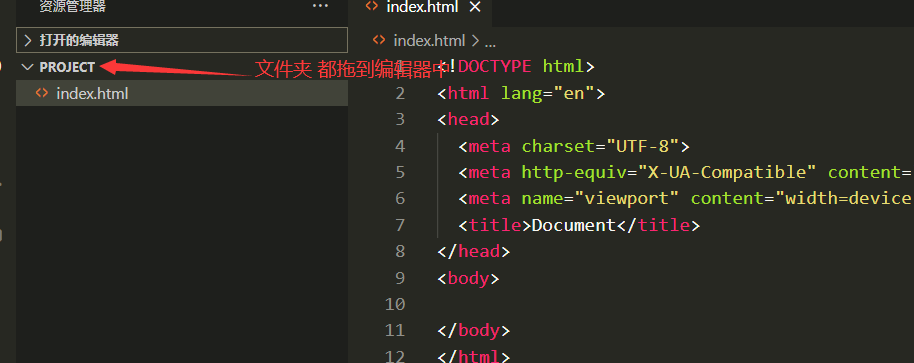Click the closing body tag on line 11
Screen dimensions: 914x363
coord(473,330)
